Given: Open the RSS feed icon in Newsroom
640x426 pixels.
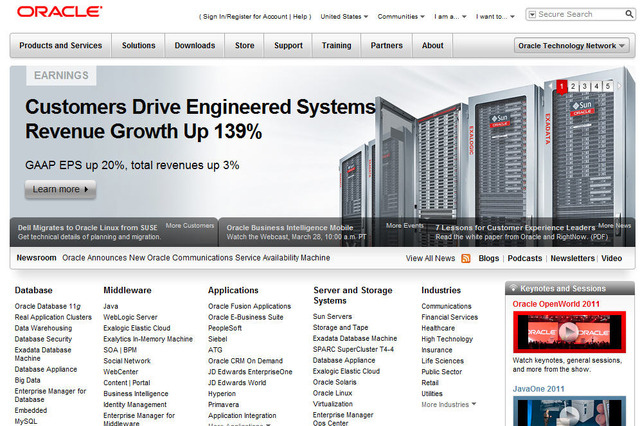Looking at the screenshot, I should pyautogui.click(x=466, y=258).
